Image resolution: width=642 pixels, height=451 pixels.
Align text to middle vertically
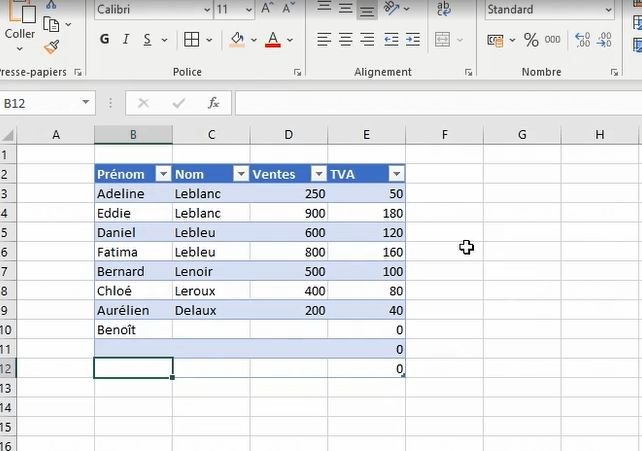(x=346, y=7)
